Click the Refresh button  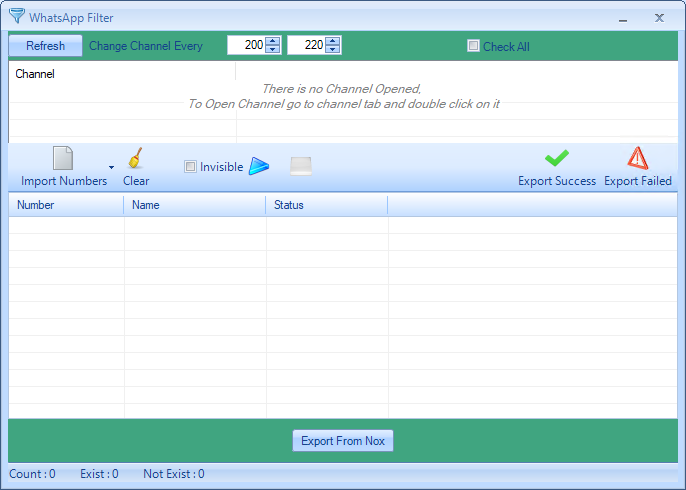pos(46,46)
